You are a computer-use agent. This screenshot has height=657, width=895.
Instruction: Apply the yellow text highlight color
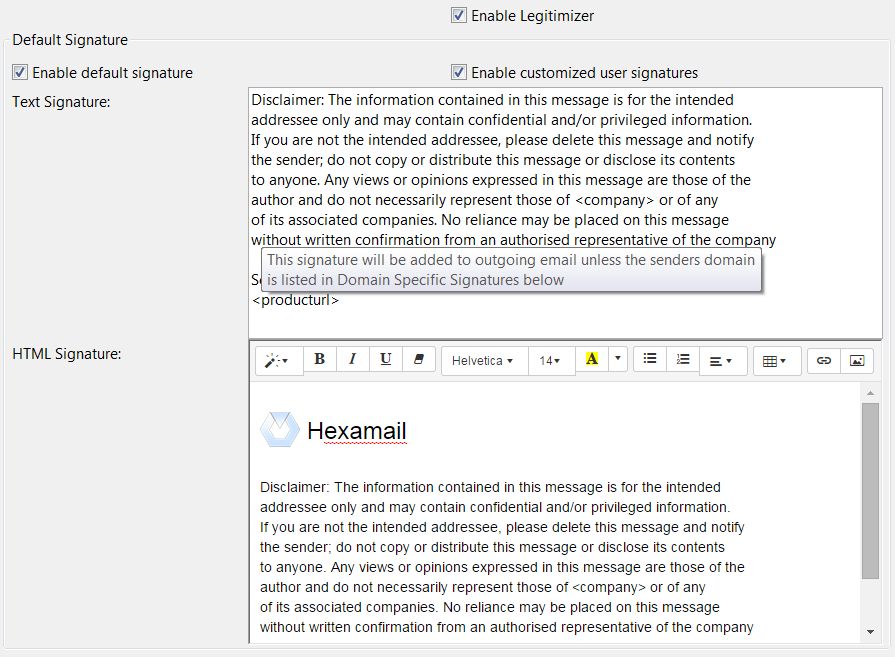pyautogui.click(x=591, y=360)
